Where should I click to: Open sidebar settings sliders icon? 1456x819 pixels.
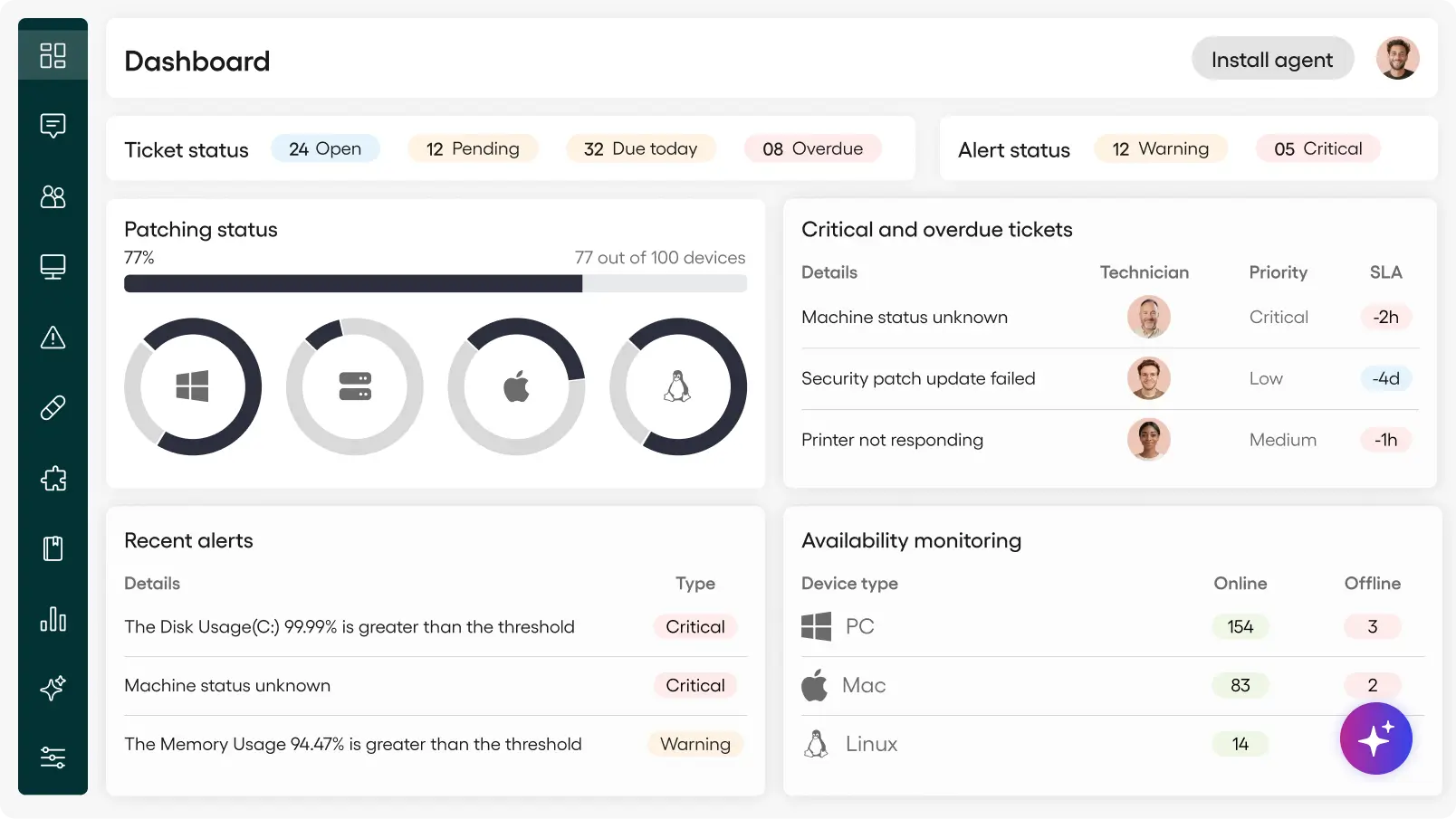coord(53,757)
